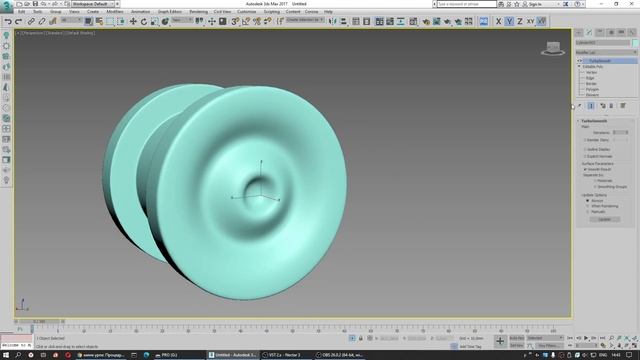Activate the Select and Rotate tool
640x360 pixels.
pyautogui.click(x=144, y=21)
